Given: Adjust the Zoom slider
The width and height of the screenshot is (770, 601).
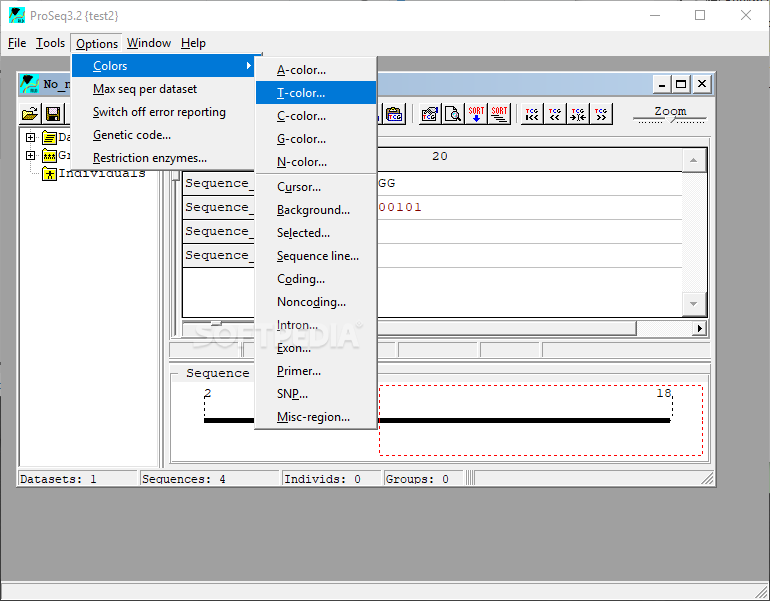Looking at the screenshot, I should coord(670,119).
